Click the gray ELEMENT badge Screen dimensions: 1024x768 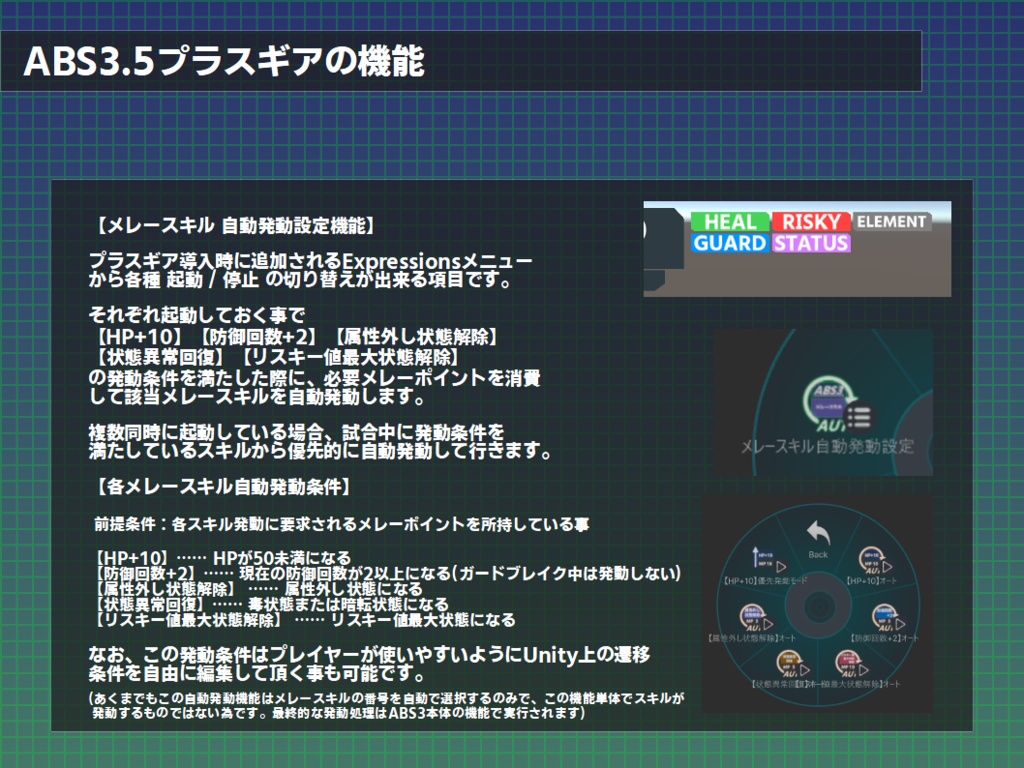pyautogui.click(x=891, y=221)
